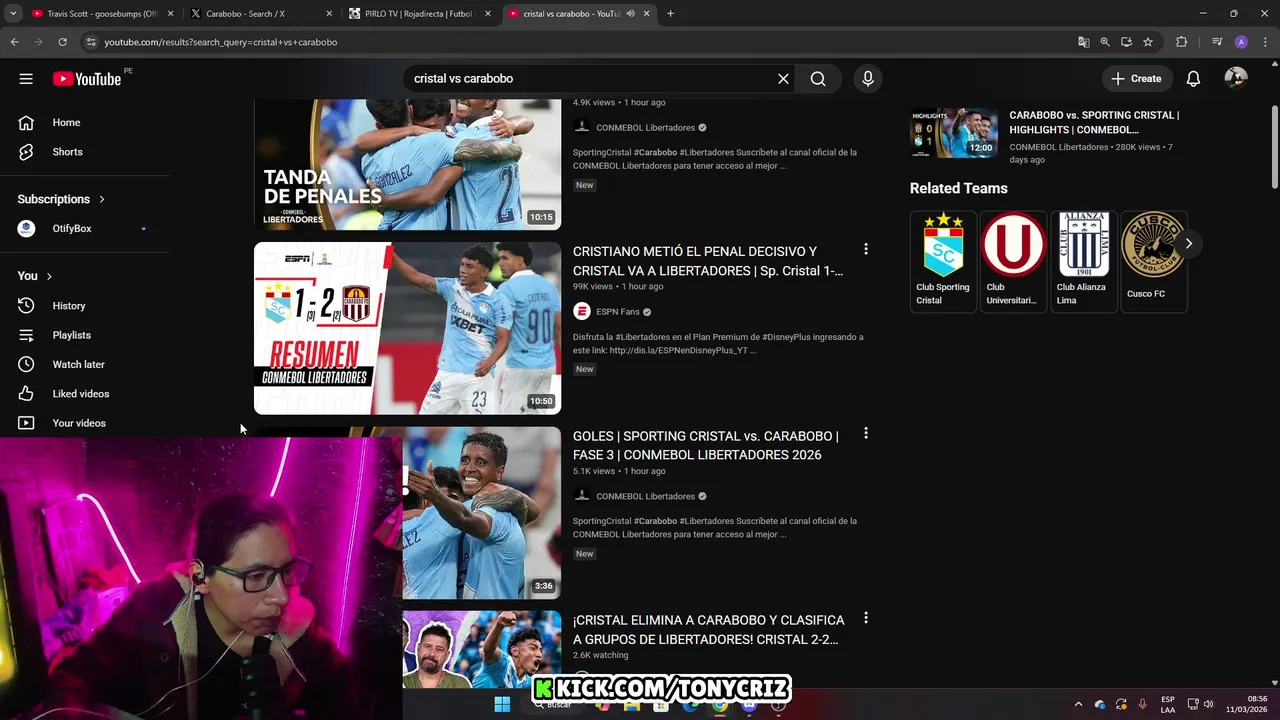The image size is (1280, 720).
Task: Play the 12:00 highlights thumbnail
Action: 954,133
